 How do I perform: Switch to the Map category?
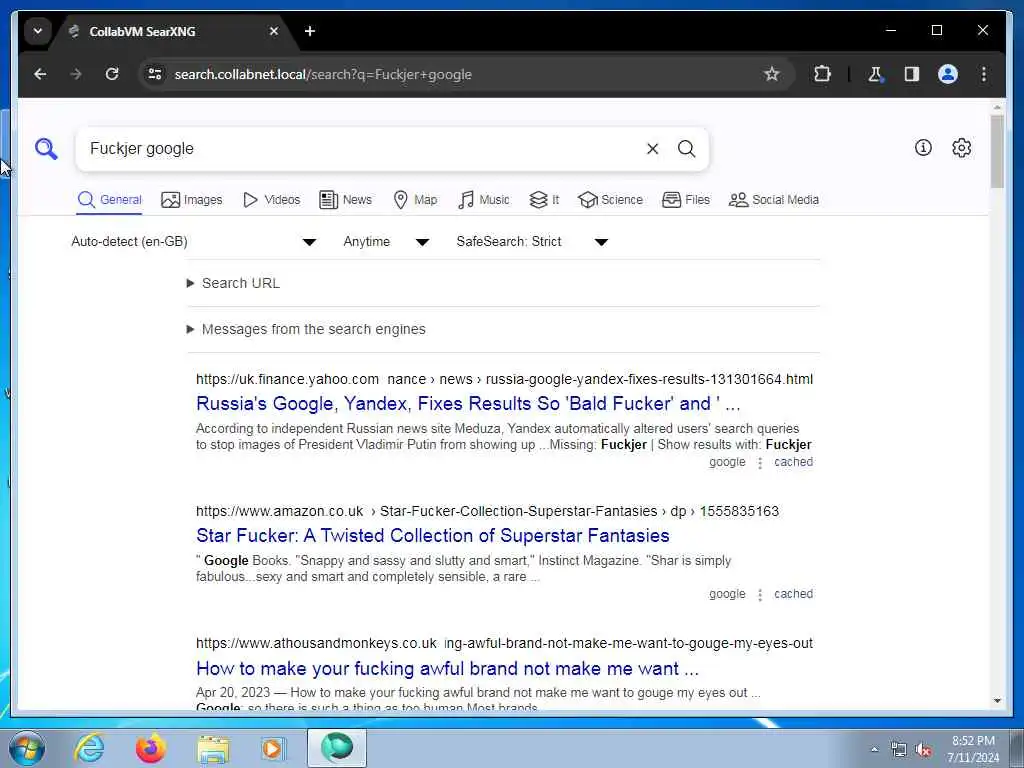tap(415, 200)
